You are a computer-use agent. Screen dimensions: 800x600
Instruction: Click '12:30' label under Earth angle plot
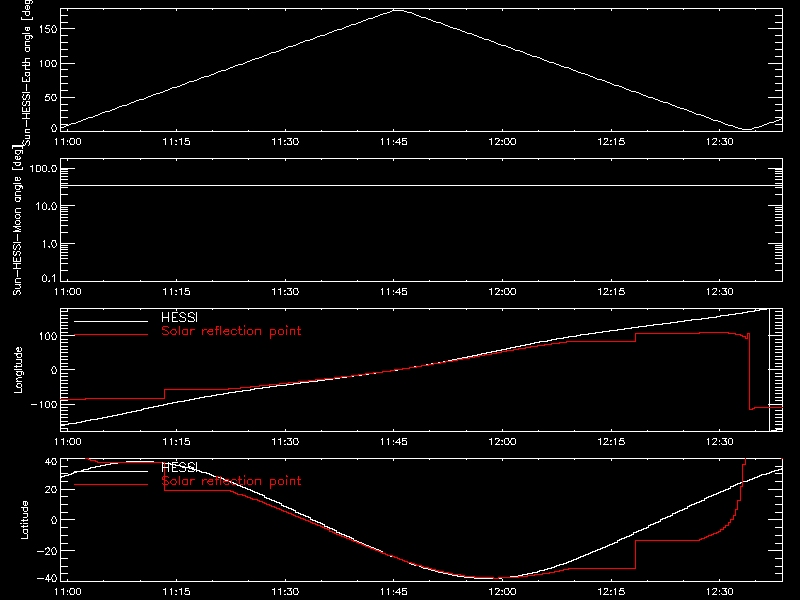tap(720, 141)
